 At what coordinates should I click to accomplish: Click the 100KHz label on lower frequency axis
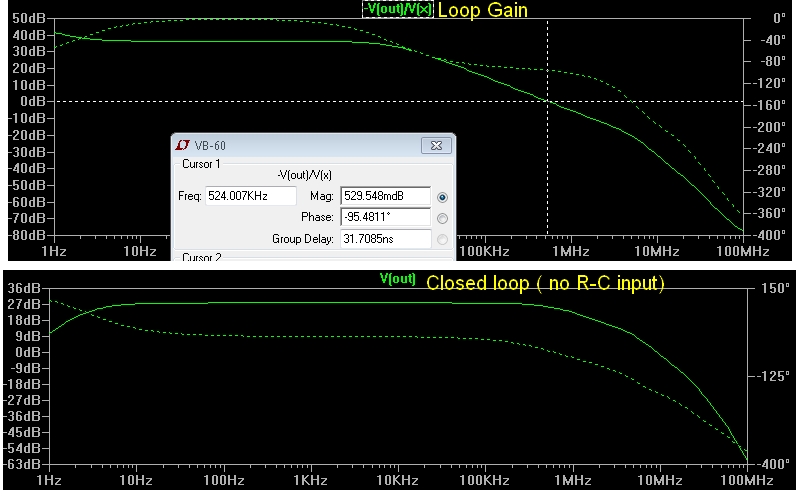[485, 480]
